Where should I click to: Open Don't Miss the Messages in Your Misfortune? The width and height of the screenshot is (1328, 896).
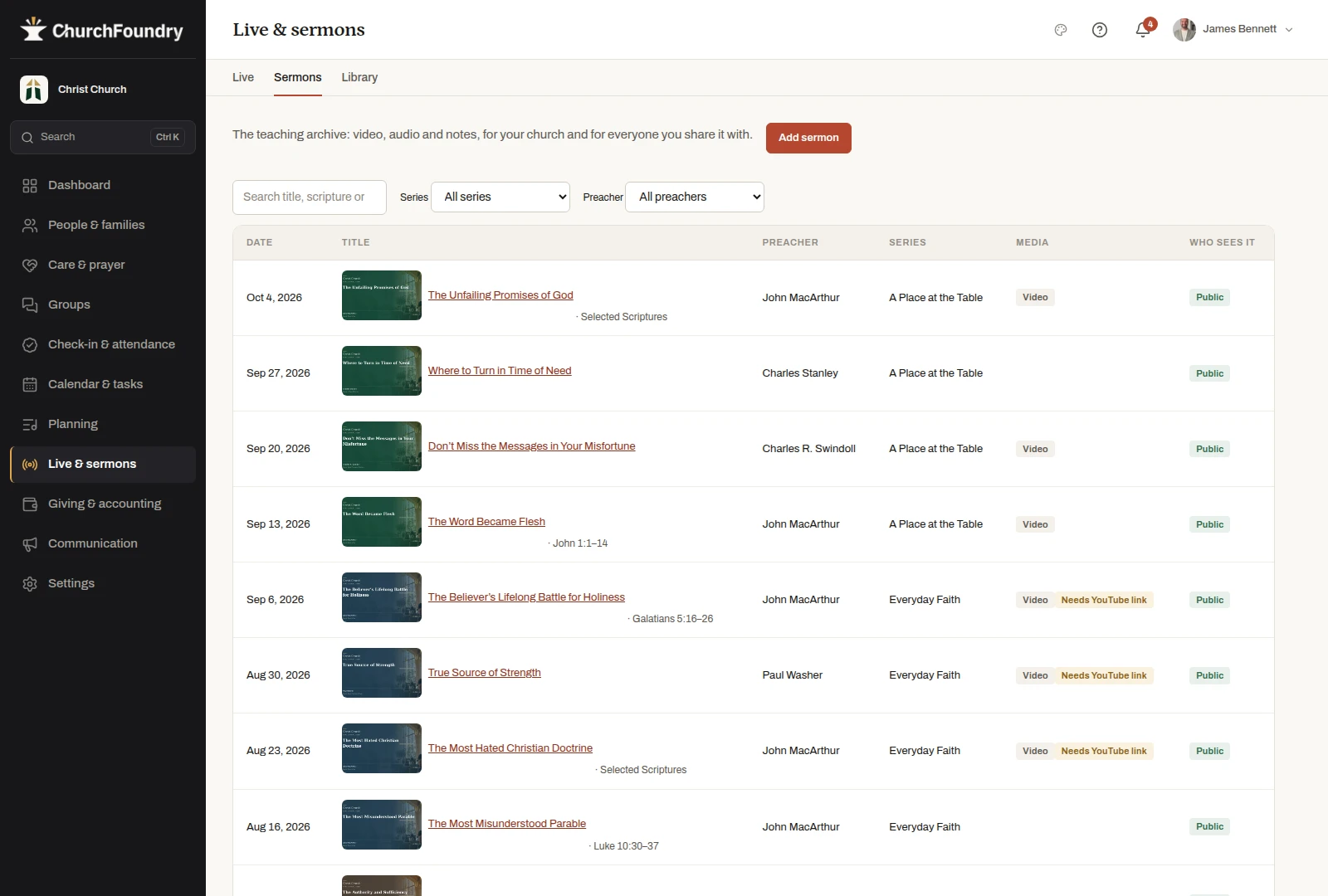531,446
